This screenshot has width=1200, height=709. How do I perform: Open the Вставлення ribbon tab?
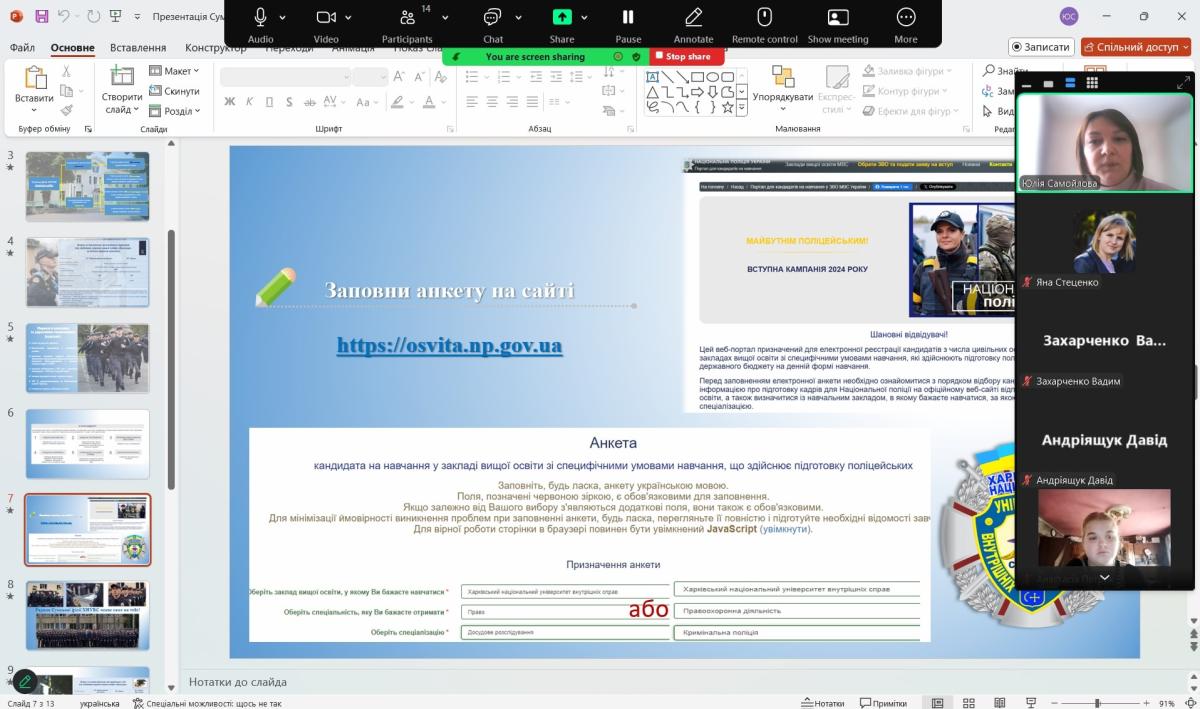[138, 47]
